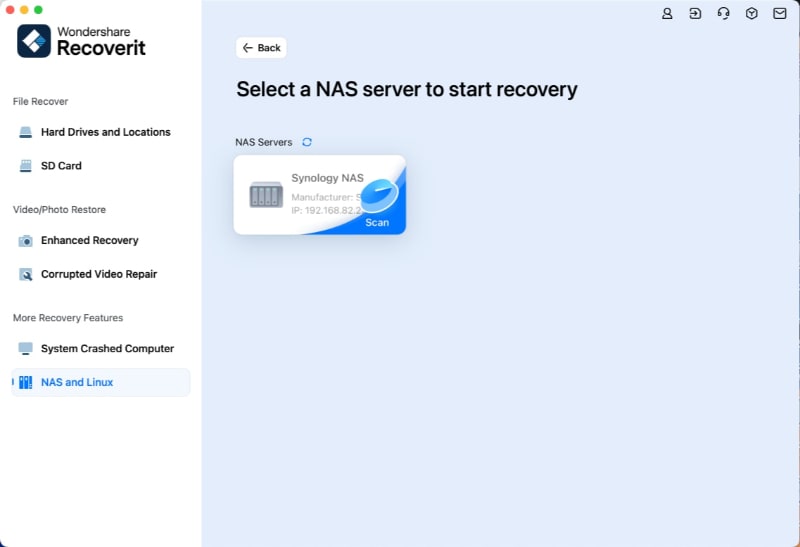Open the mail envelope icon
The width and height of the screenshot is (800, 547).
(x=780, y=14)
